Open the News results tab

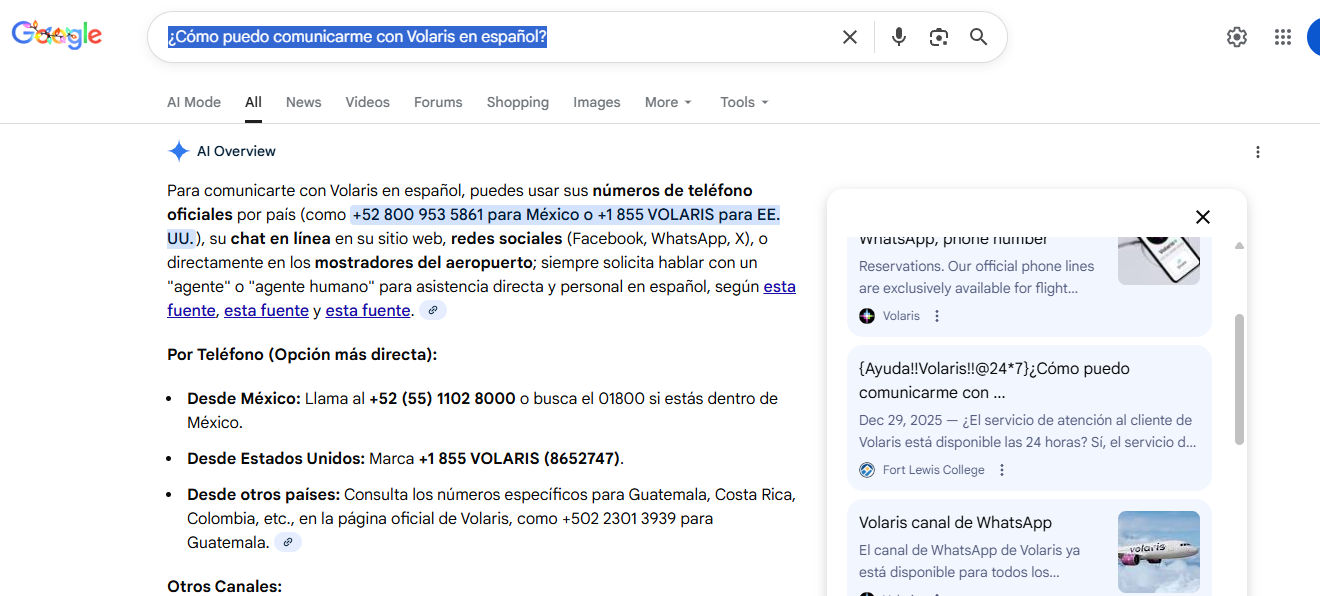(303, 102)
